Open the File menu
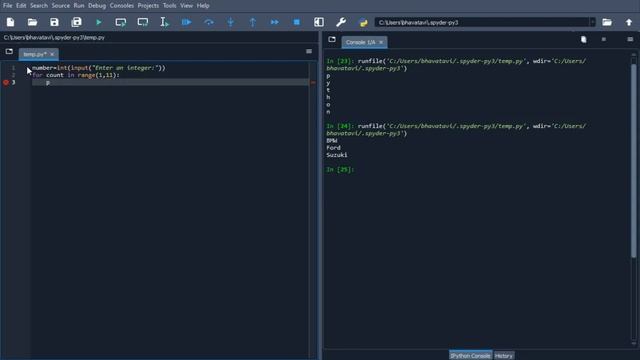This screenshot has height=360, width=640. click(7, 6)
